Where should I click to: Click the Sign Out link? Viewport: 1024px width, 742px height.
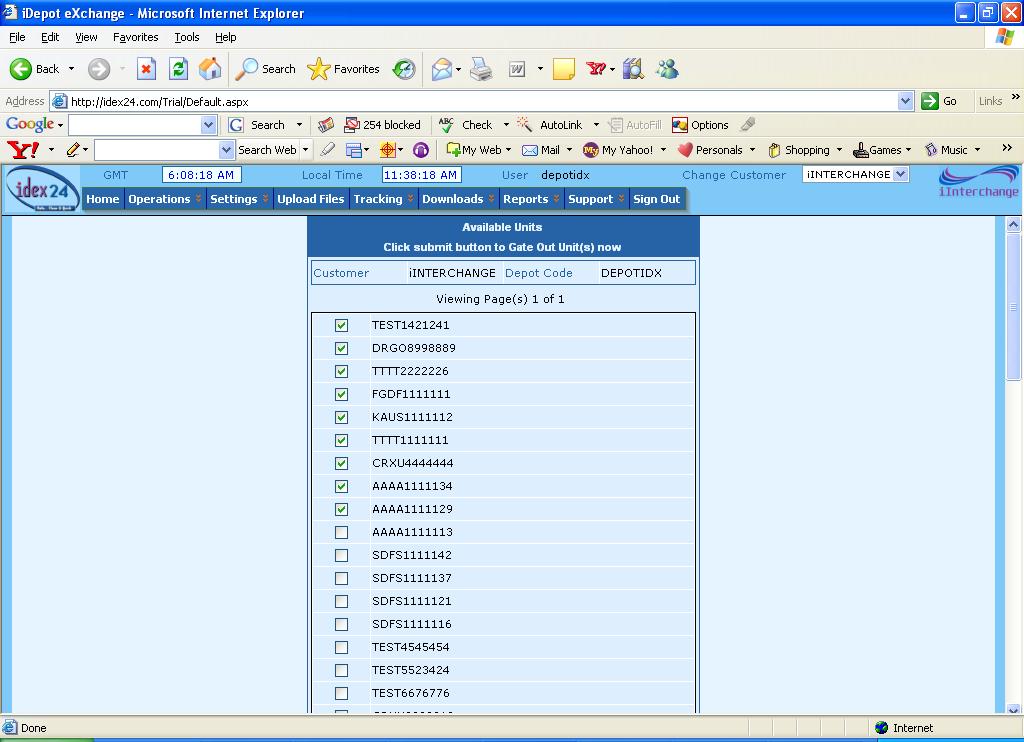[656, 199]
